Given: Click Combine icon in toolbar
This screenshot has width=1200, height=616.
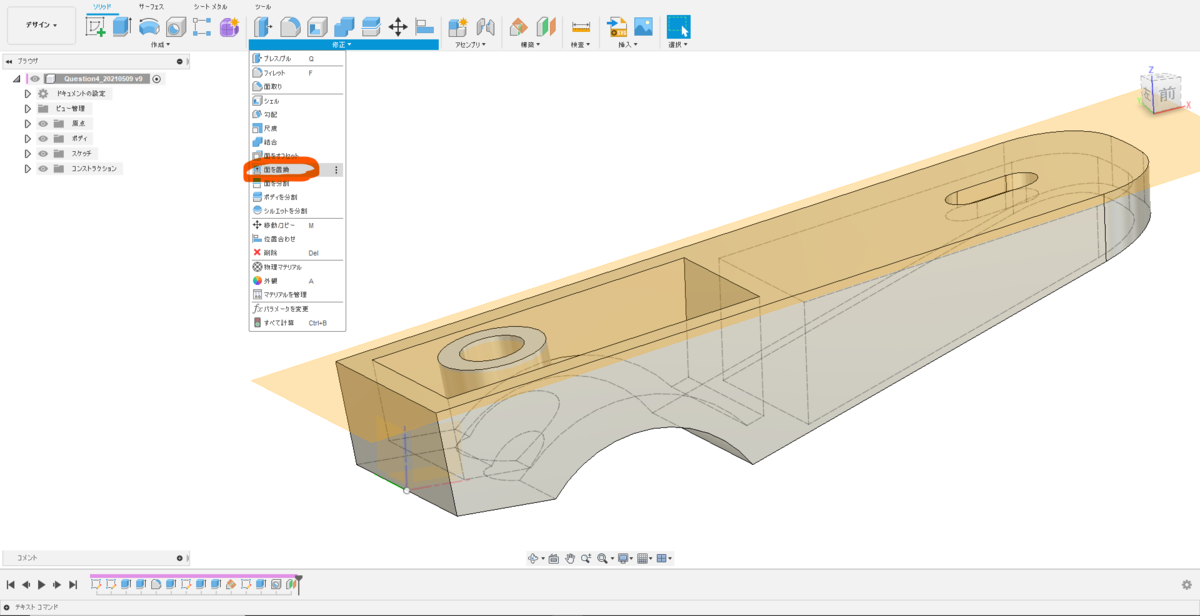Looking at the screenshot, I should tap(344, 27).
